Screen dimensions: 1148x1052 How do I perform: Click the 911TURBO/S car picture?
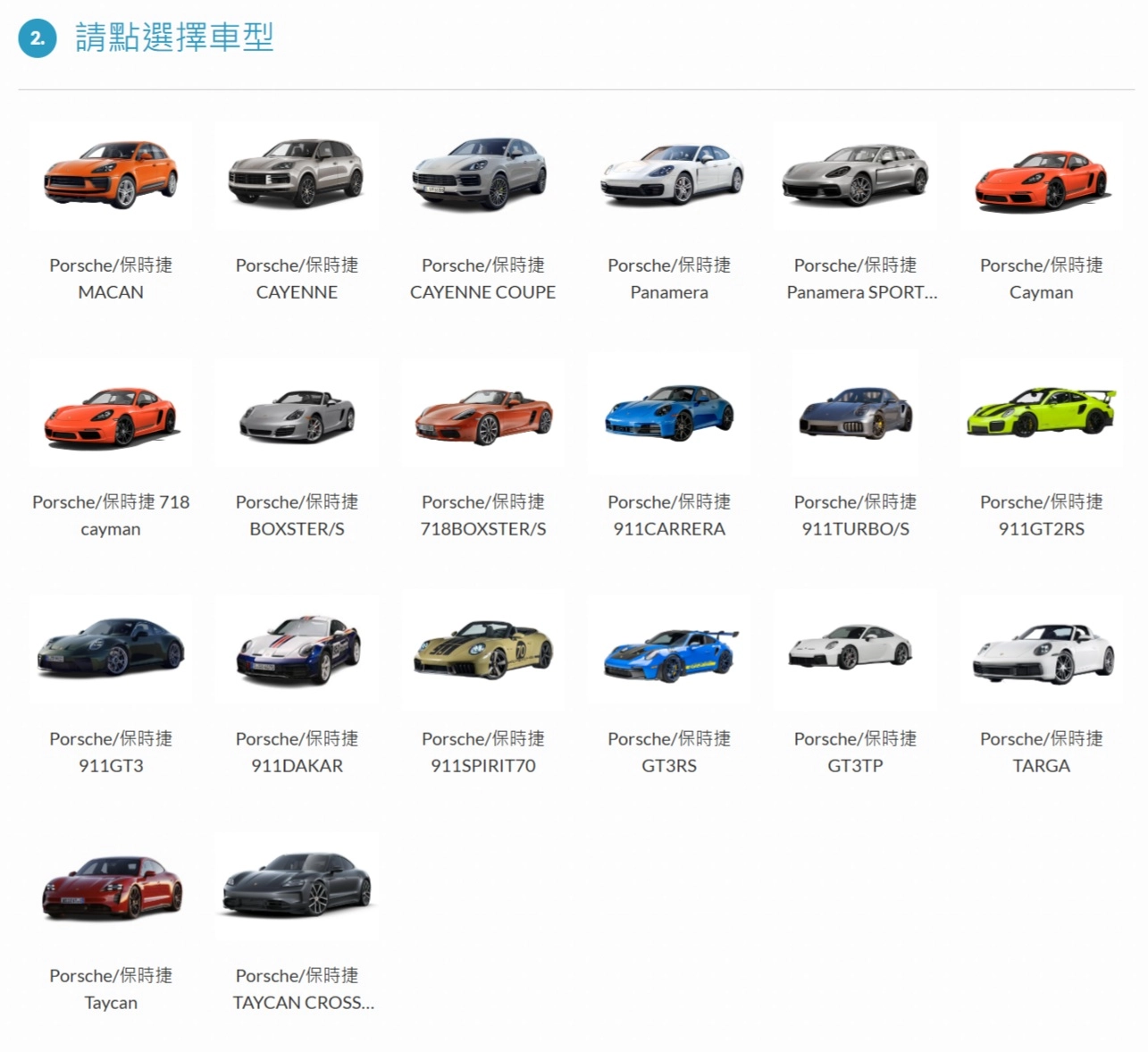click(x=855, y=413)
